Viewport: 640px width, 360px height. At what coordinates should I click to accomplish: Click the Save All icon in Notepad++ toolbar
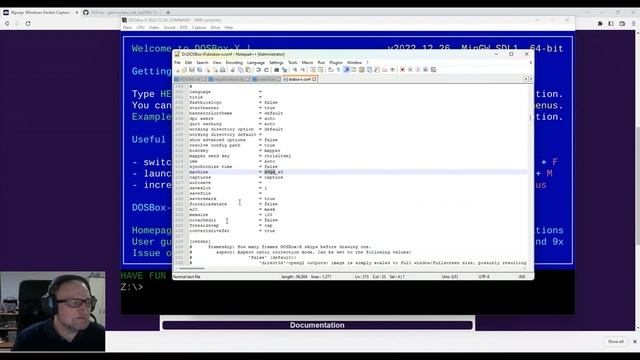199,70
